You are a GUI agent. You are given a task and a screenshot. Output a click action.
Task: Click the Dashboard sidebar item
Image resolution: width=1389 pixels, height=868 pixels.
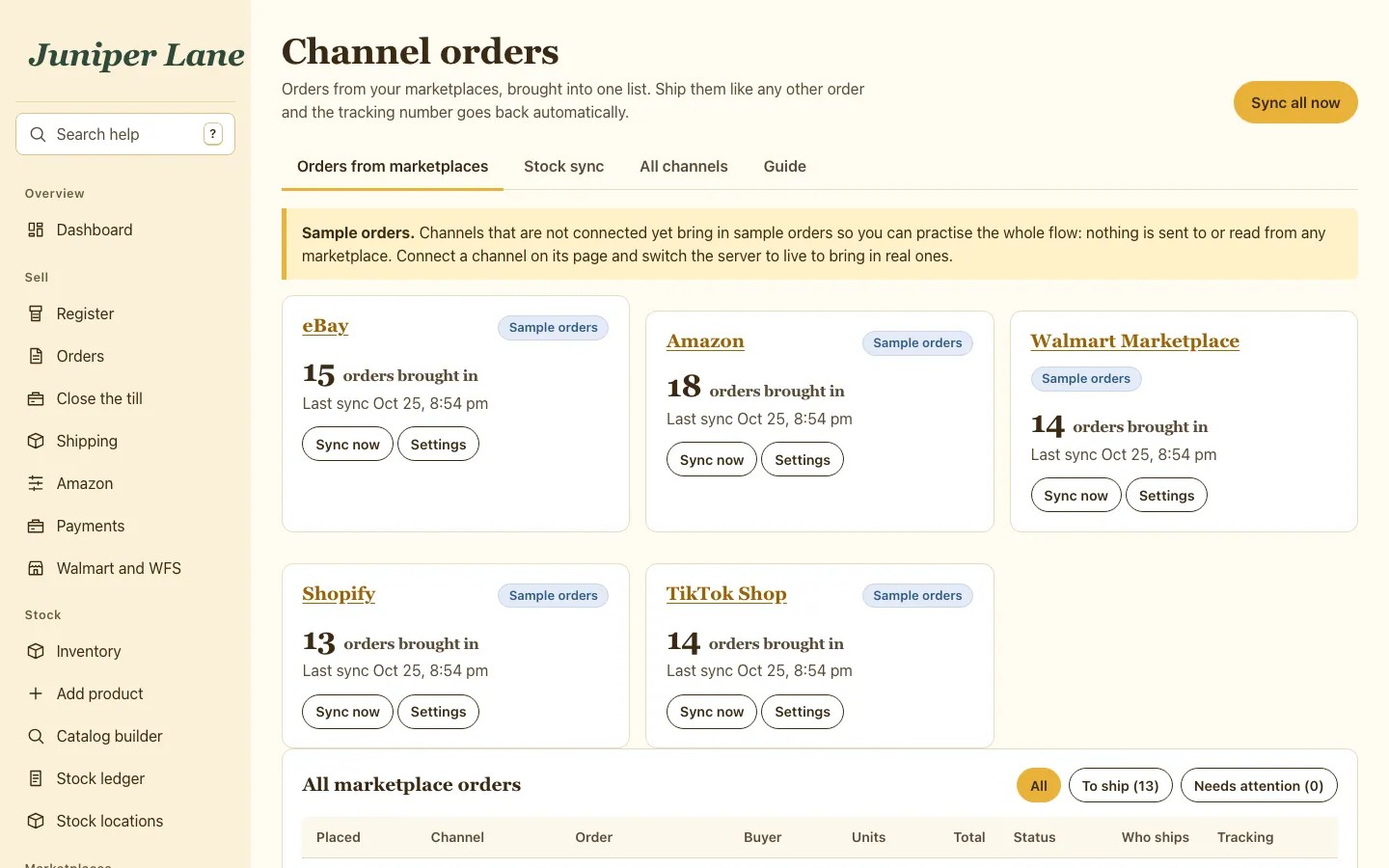coord(125,230)
